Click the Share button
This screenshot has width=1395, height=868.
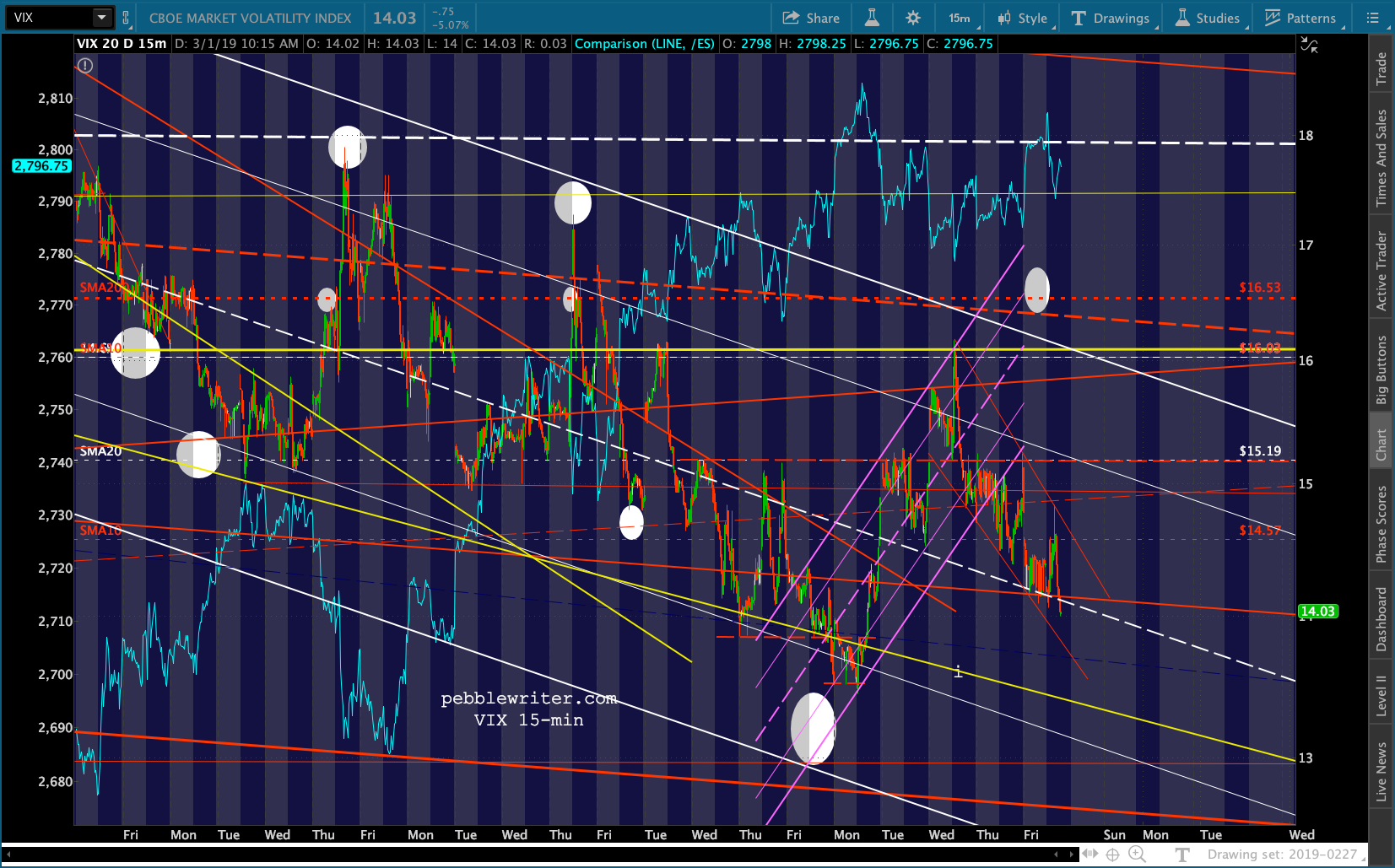811,18
